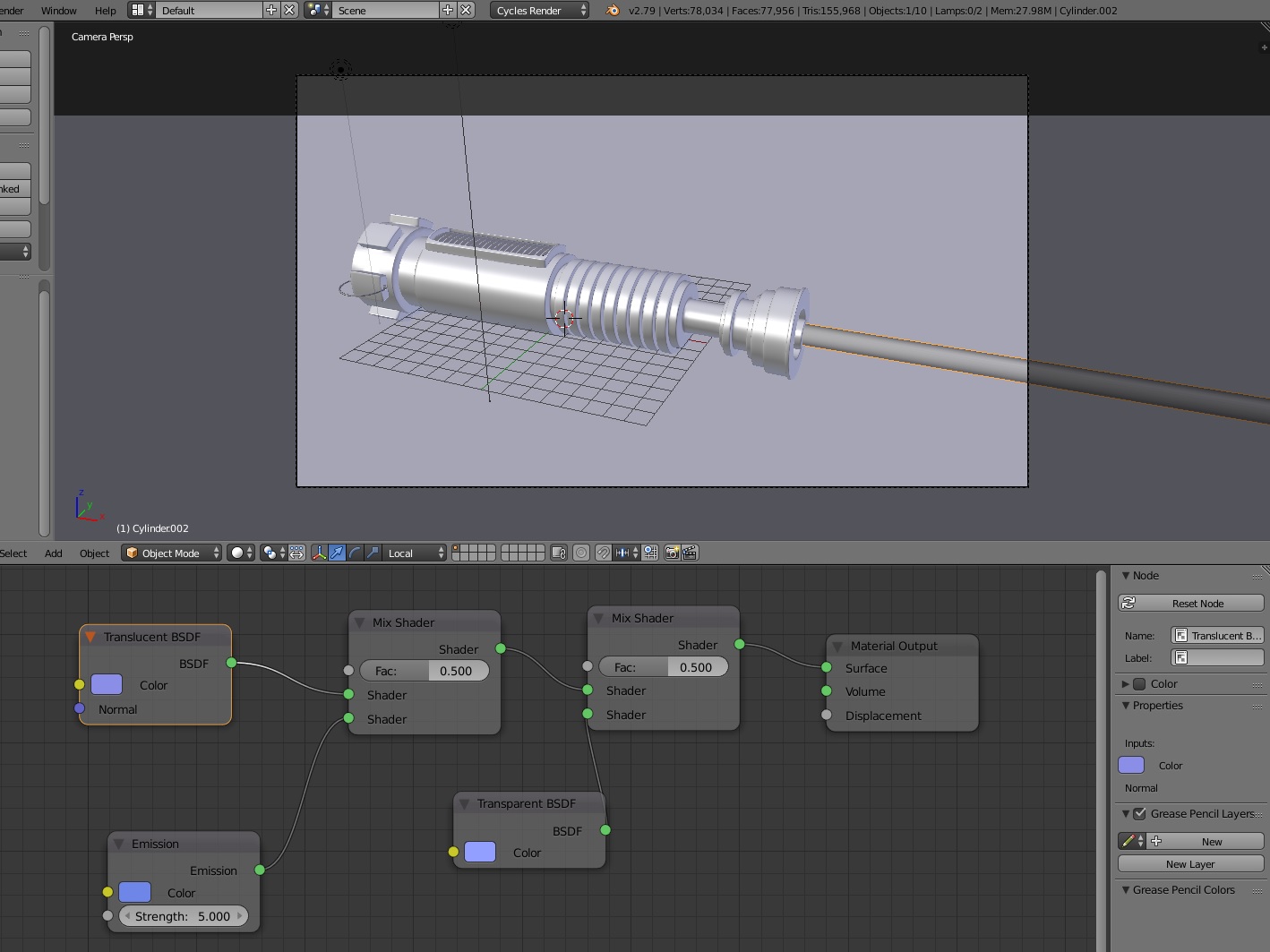Viewport: 1270px width, 952px height.
Task: Select first layer in left layer grid
Action: (457, 548)
